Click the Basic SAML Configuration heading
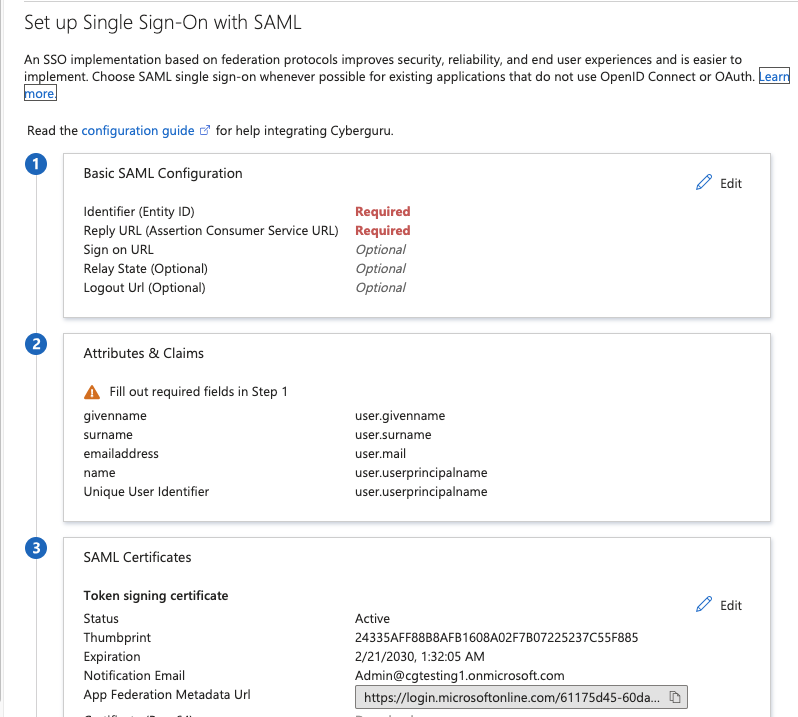Screen dimensions: 798x717 pyautogui.click(x=163, y=173)
